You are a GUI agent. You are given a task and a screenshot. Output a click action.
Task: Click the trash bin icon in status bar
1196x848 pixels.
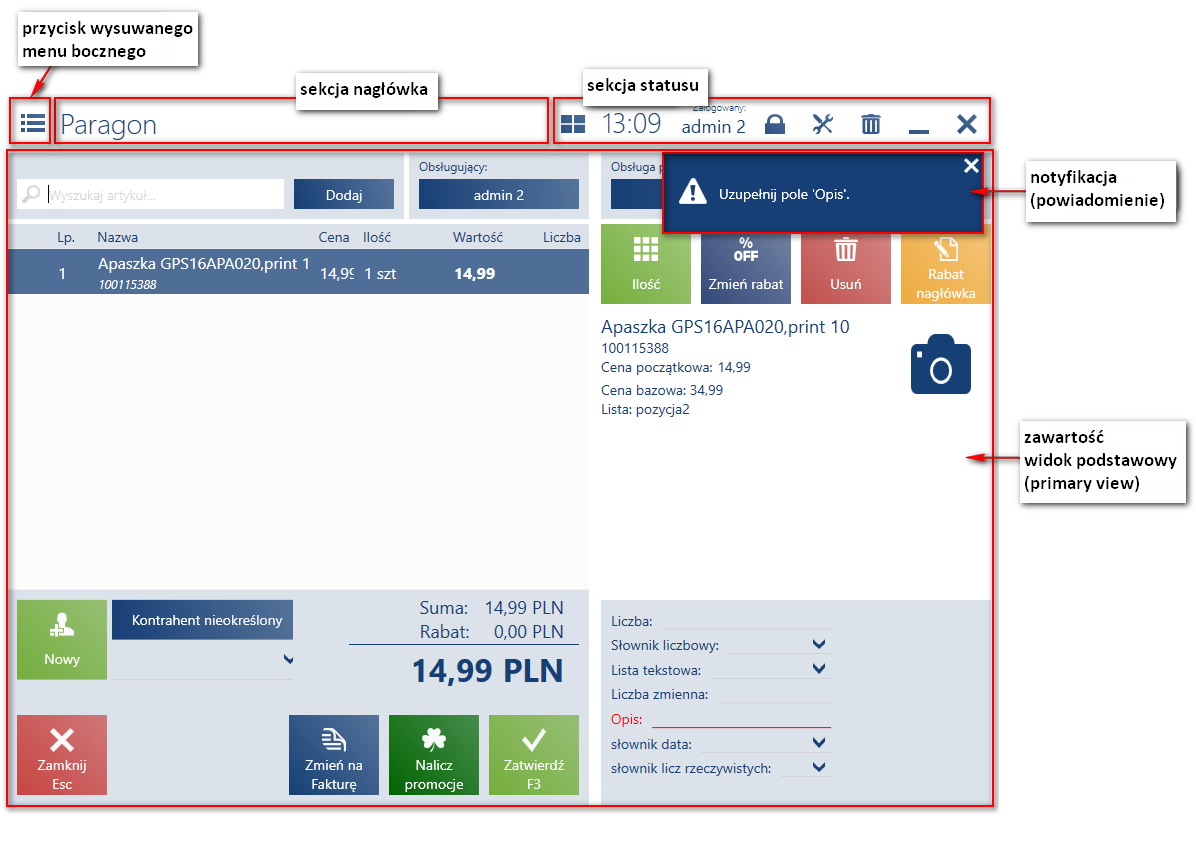870,124
